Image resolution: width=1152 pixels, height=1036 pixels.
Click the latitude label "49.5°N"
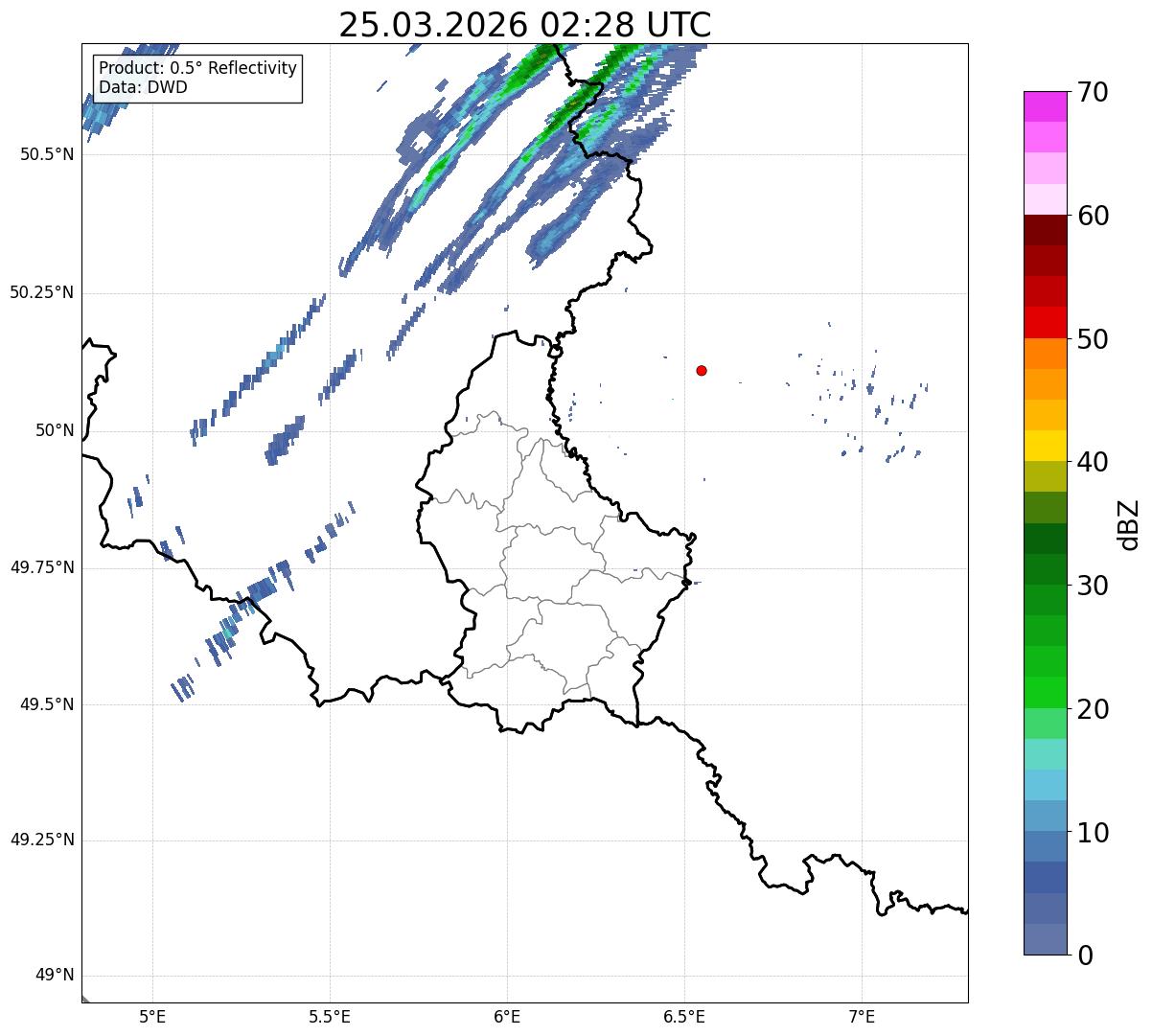pyautogui.click(x=48, y=704)
